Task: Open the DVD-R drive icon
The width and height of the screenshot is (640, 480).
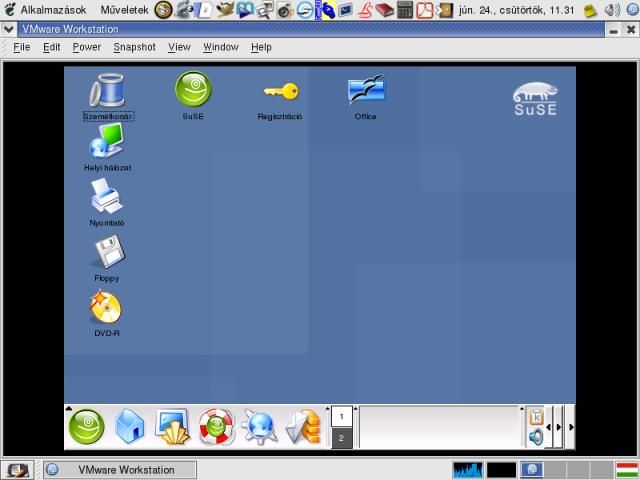Action: [106, 307]
